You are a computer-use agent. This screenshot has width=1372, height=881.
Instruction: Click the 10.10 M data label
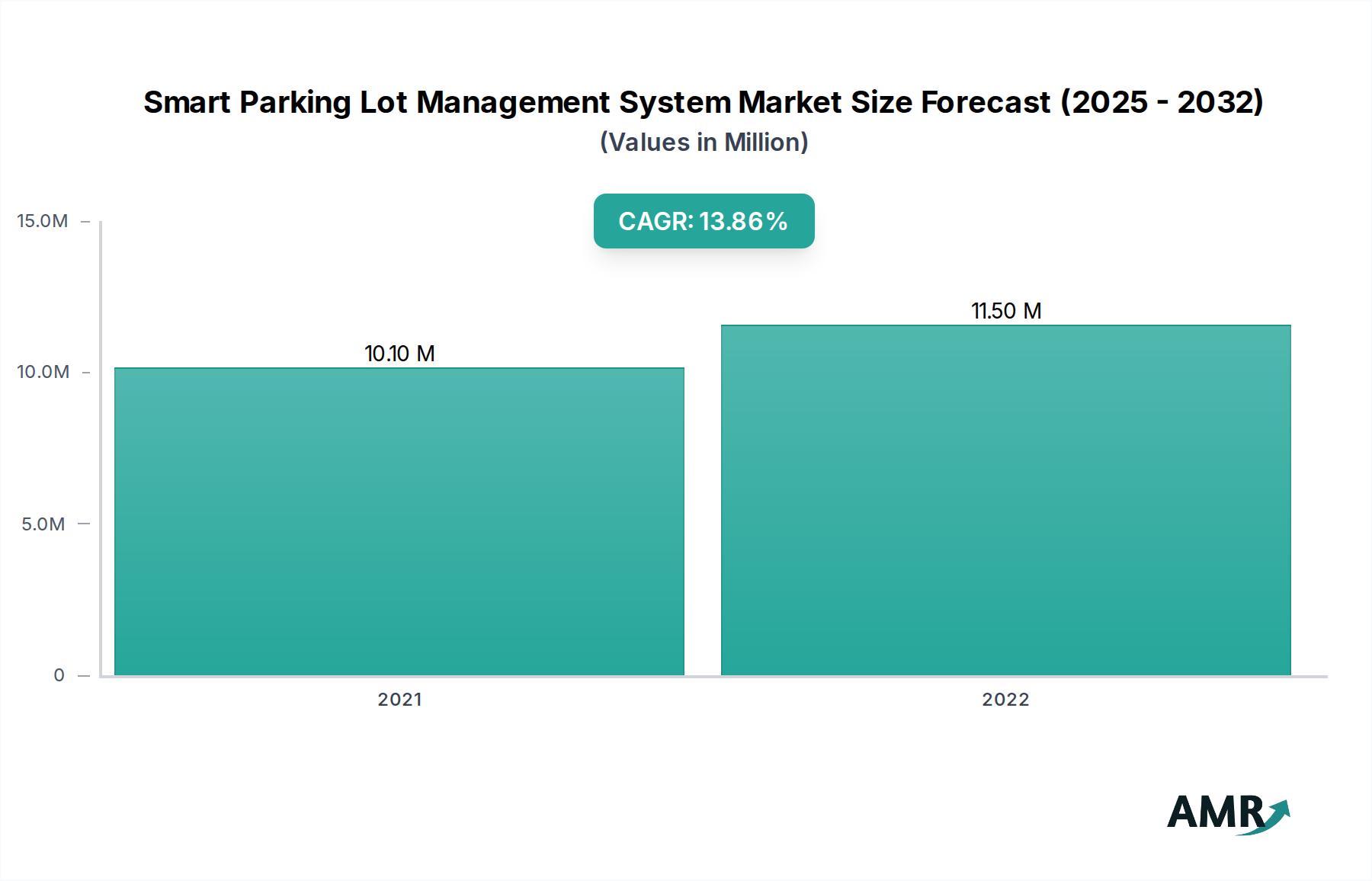399,352
